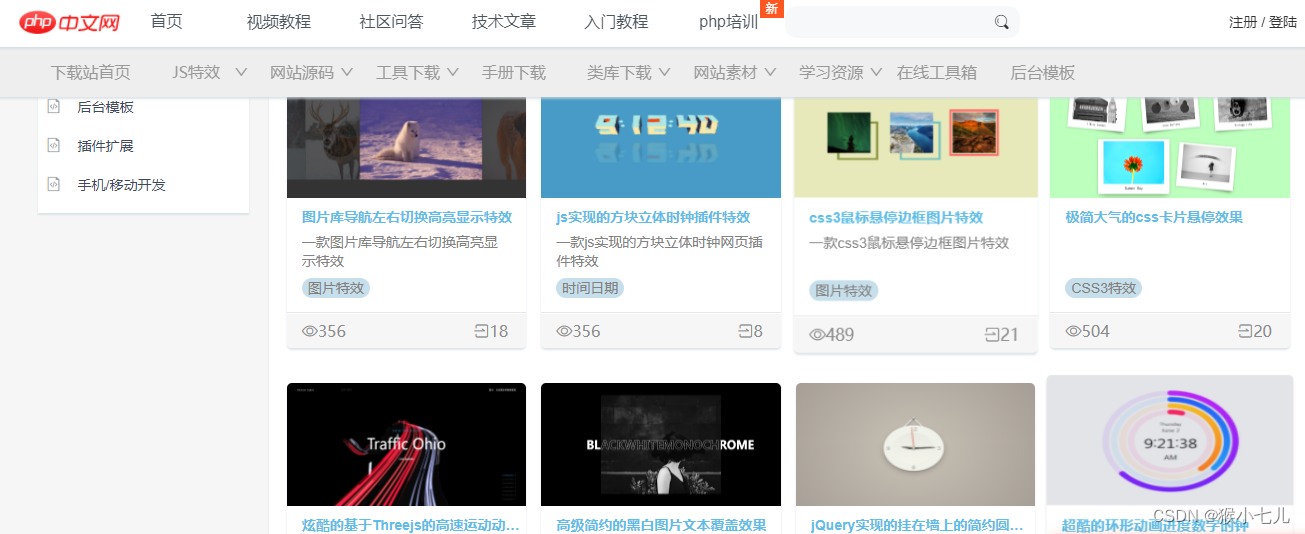Click the CSS3特效 tag
Image resolution: width=1305 pixels, height=534 pixels.
coord(1103,288)
